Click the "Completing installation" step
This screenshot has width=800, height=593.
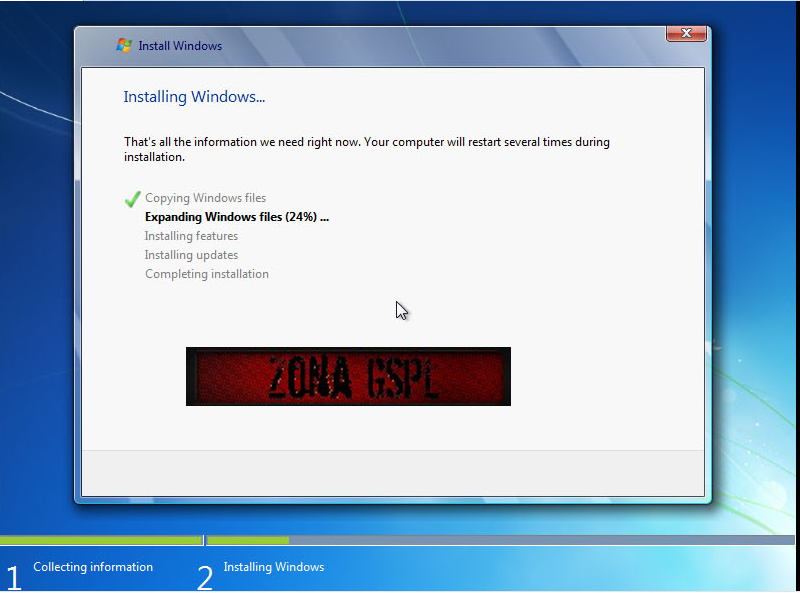pyautogui.click(x=207, y=274)
